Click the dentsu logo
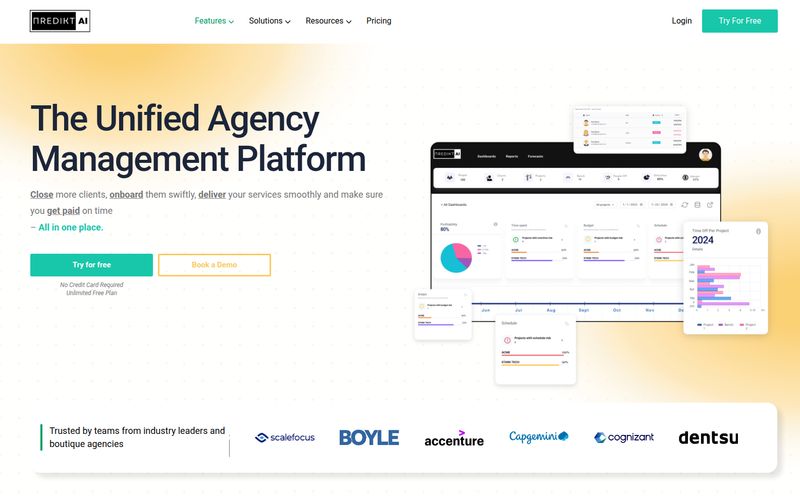This screenshot has width=800, height=496. pyautogui.click(x=708, y=437)
